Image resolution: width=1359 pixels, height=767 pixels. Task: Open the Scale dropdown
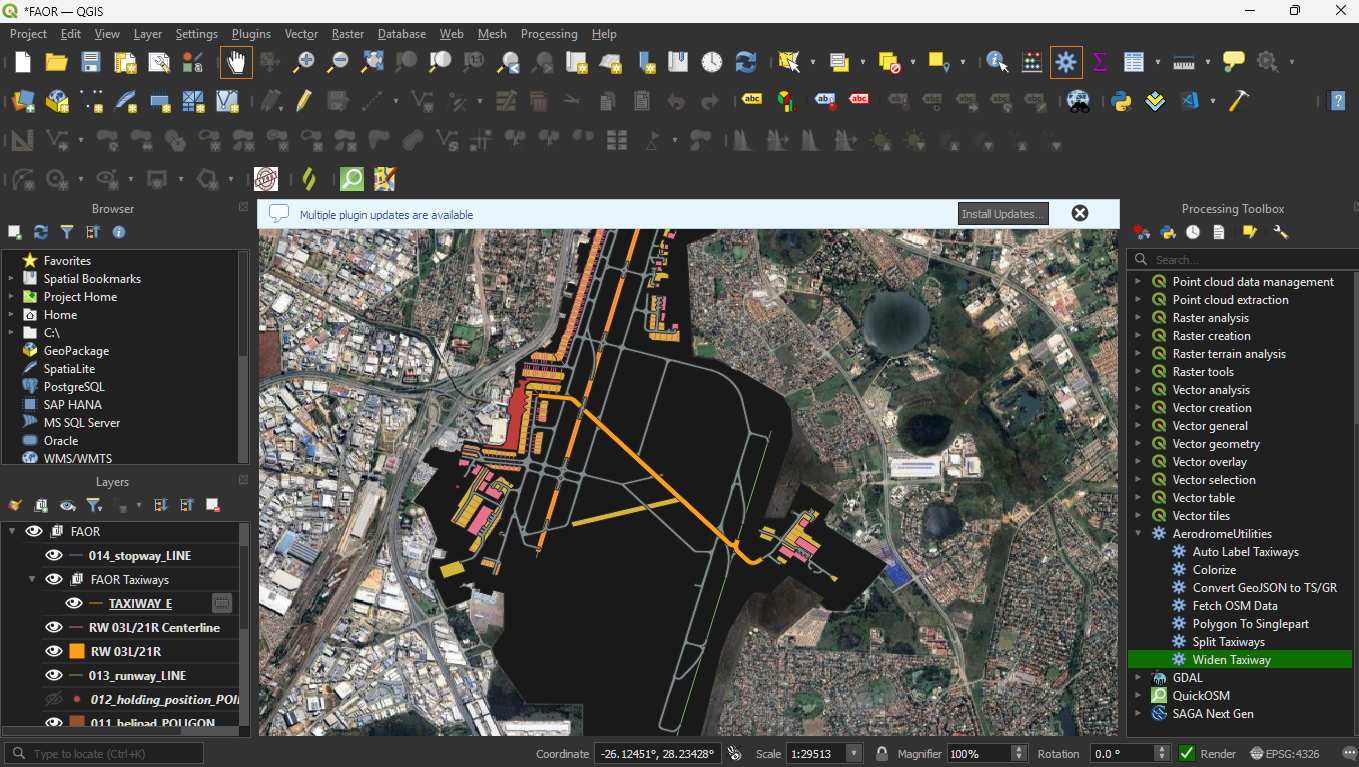pyautogui.click(x=853, y=753)
